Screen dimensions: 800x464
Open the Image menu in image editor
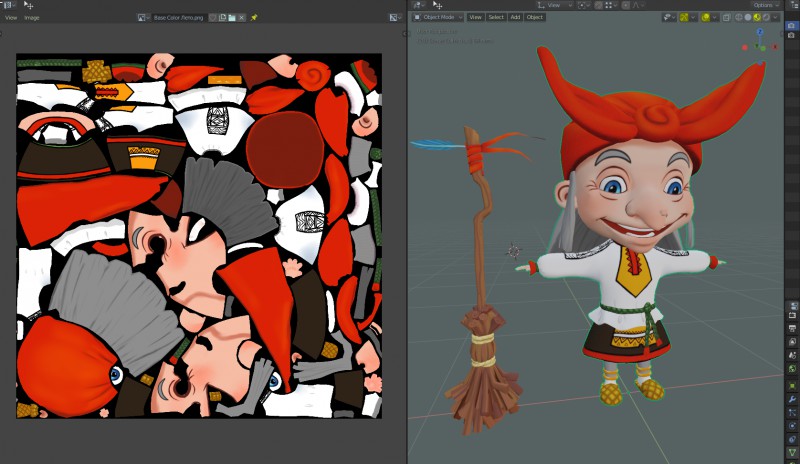pos(32,17)
